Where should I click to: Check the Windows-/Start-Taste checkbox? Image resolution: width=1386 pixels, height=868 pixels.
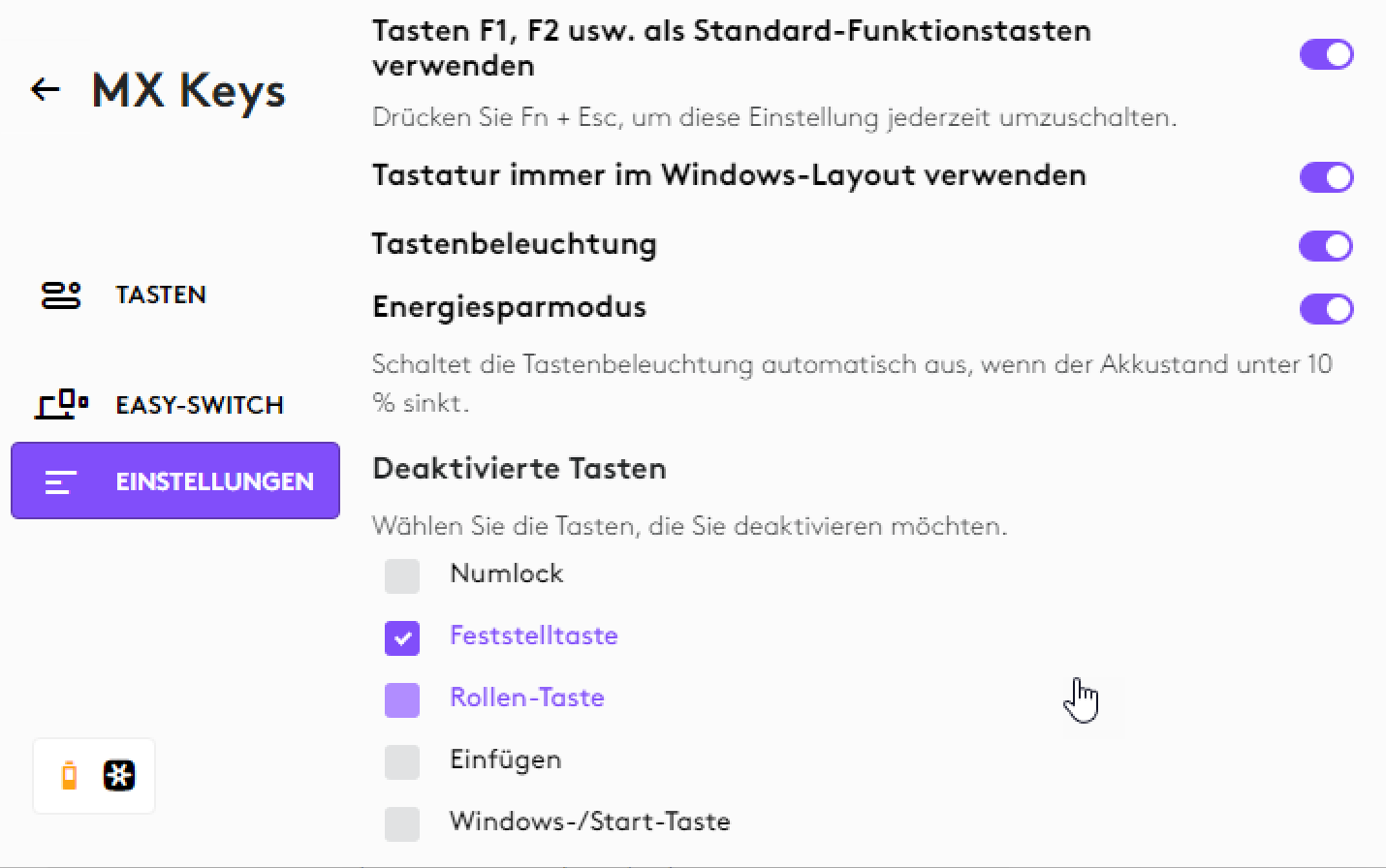(x=402, y=823)
